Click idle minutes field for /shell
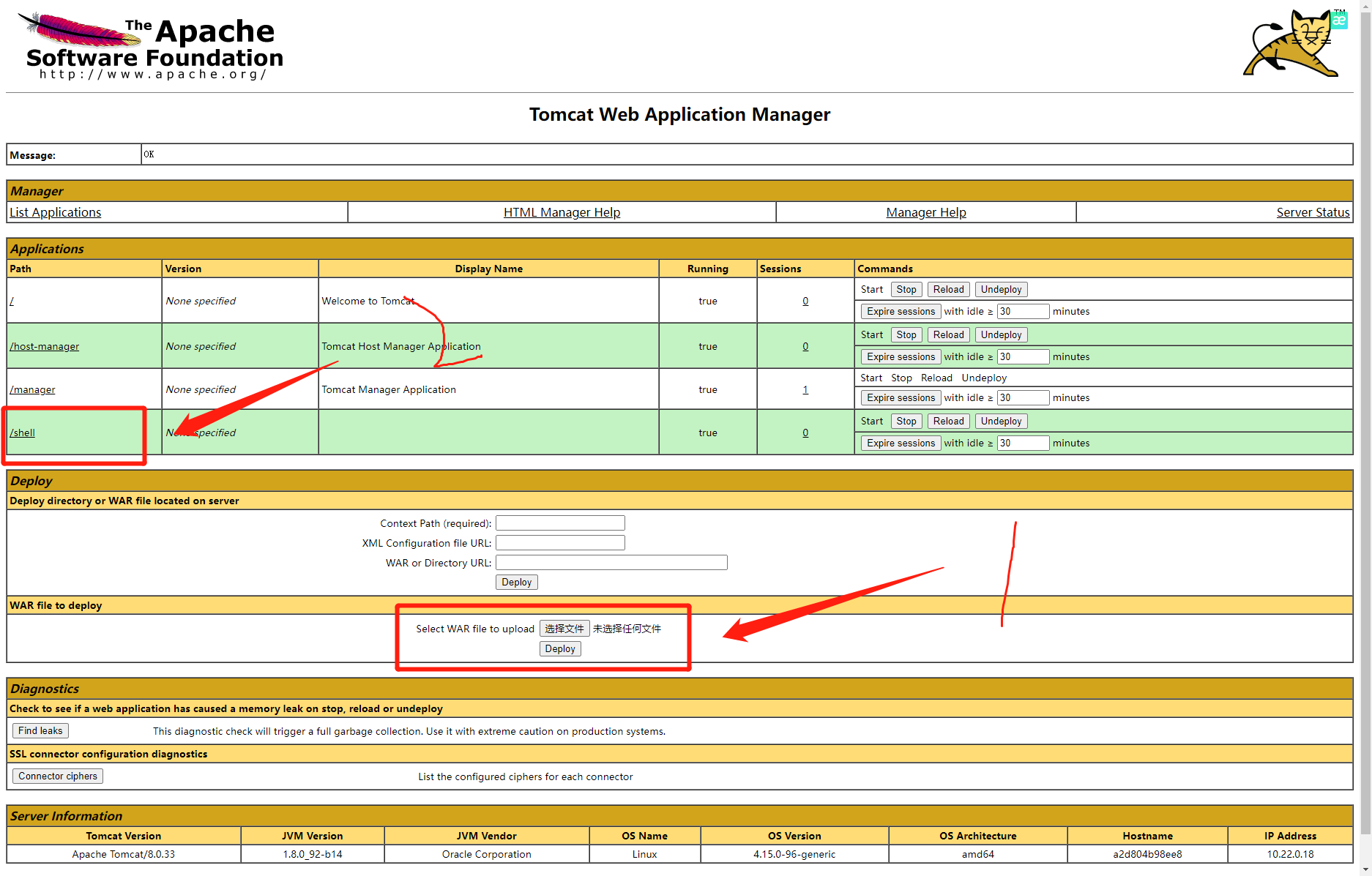 coord(1023,443)
